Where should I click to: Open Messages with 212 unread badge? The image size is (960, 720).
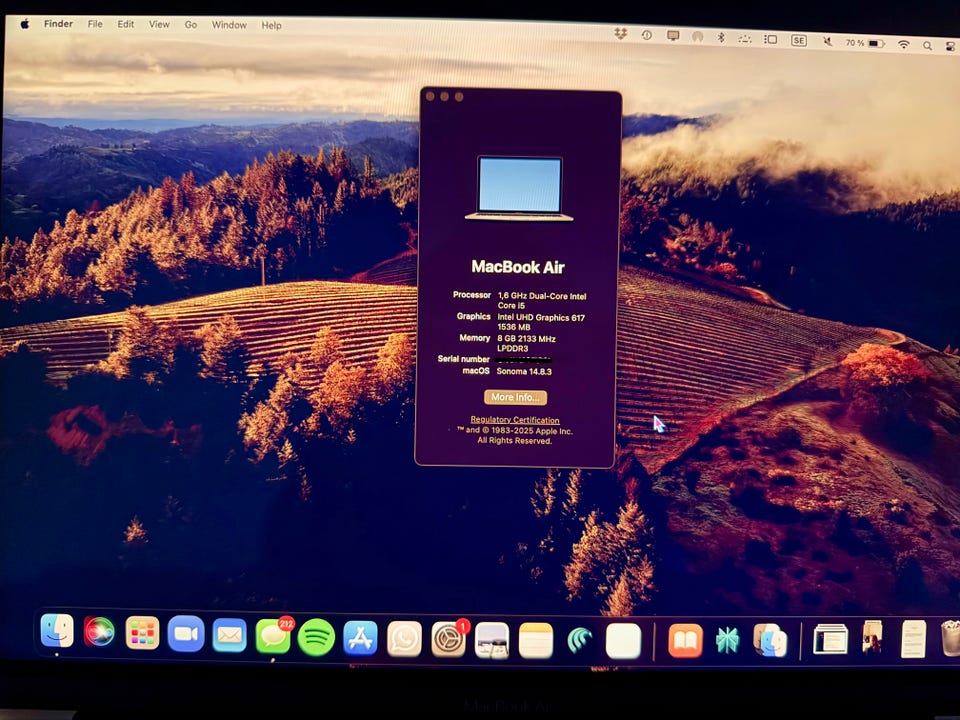click(272, 636)
